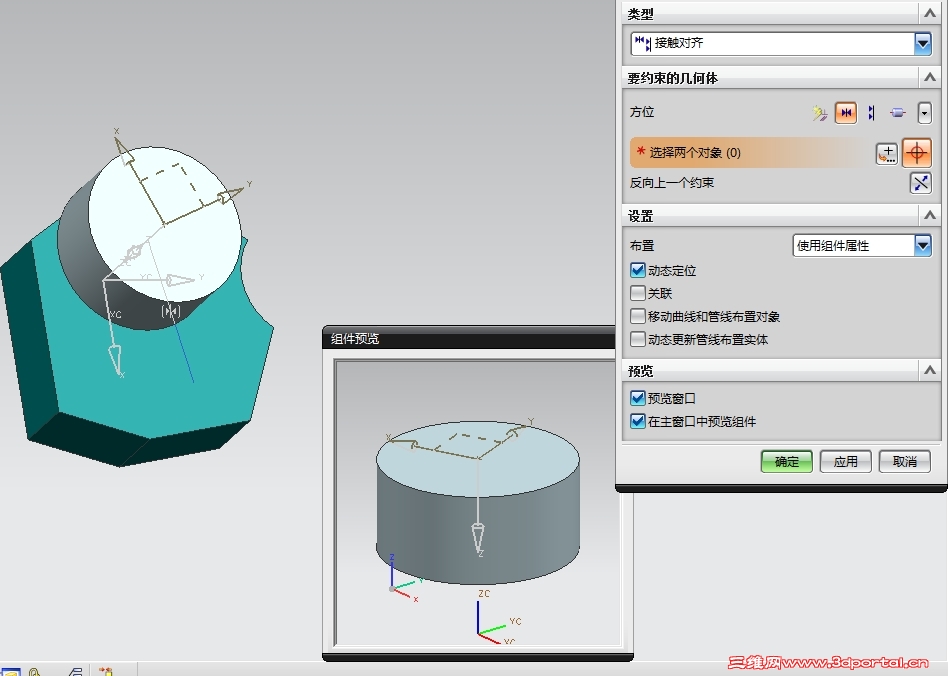Select the align orientation icon
This screenshot has width=948, height=676.
click(871, 112)
